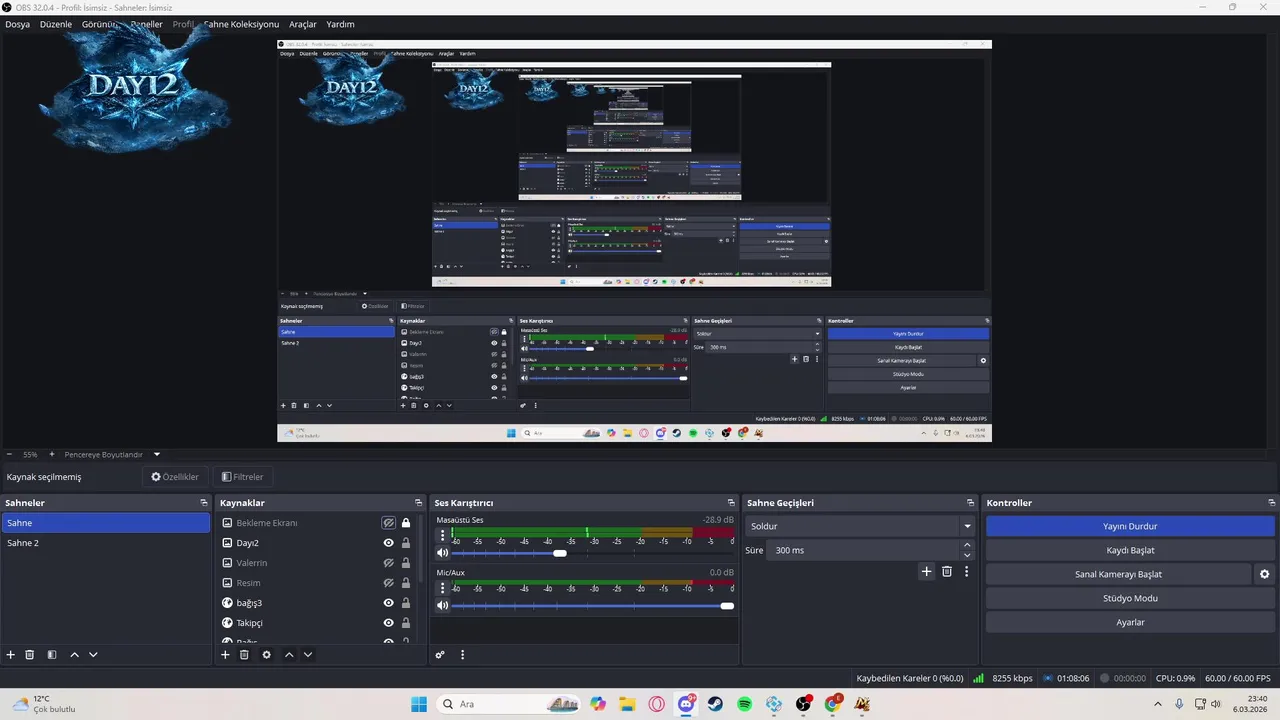Image resolution: width=1280 pixels, height=720 pixels.
Task: Show the hidden Bekleme Ekranı source
Action: [x=388, y=523]
